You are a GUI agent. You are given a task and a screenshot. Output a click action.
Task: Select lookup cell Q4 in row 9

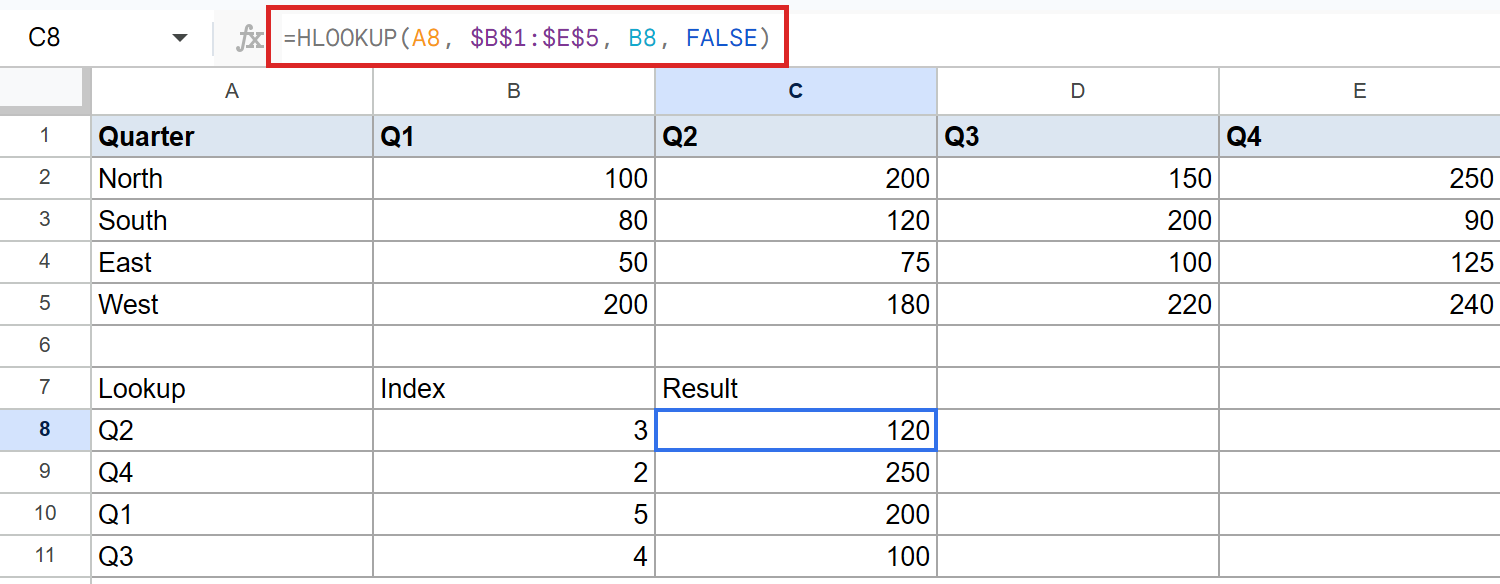click(x=232, y=472)
